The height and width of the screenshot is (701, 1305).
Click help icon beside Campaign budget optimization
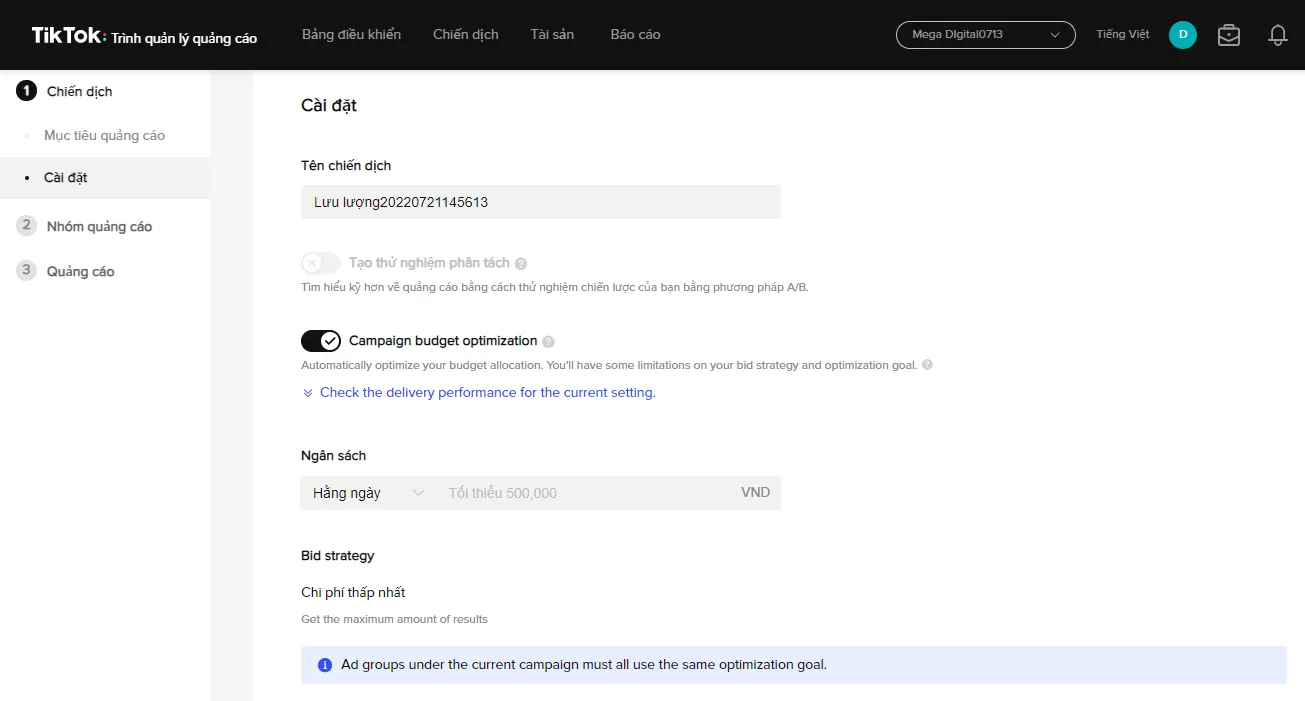tap(548, 341)
